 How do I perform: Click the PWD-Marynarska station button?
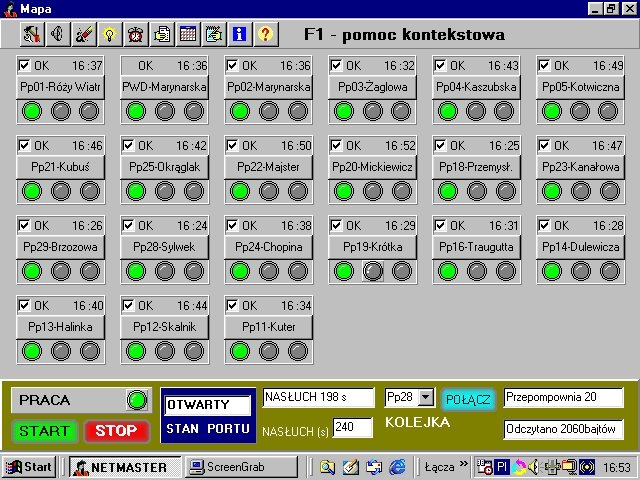pos(164,87)
